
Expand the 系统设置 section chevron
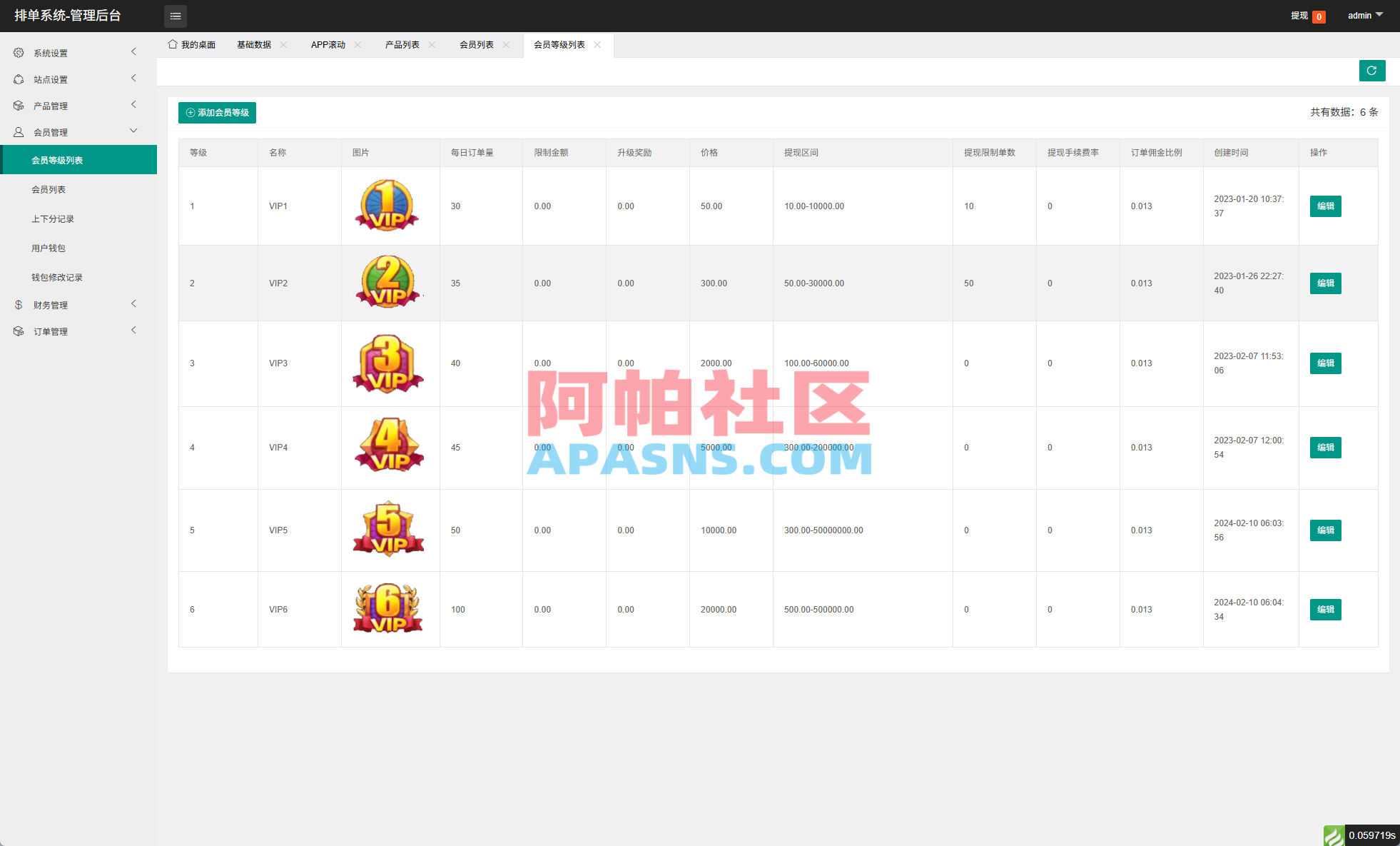coord(133,51)
